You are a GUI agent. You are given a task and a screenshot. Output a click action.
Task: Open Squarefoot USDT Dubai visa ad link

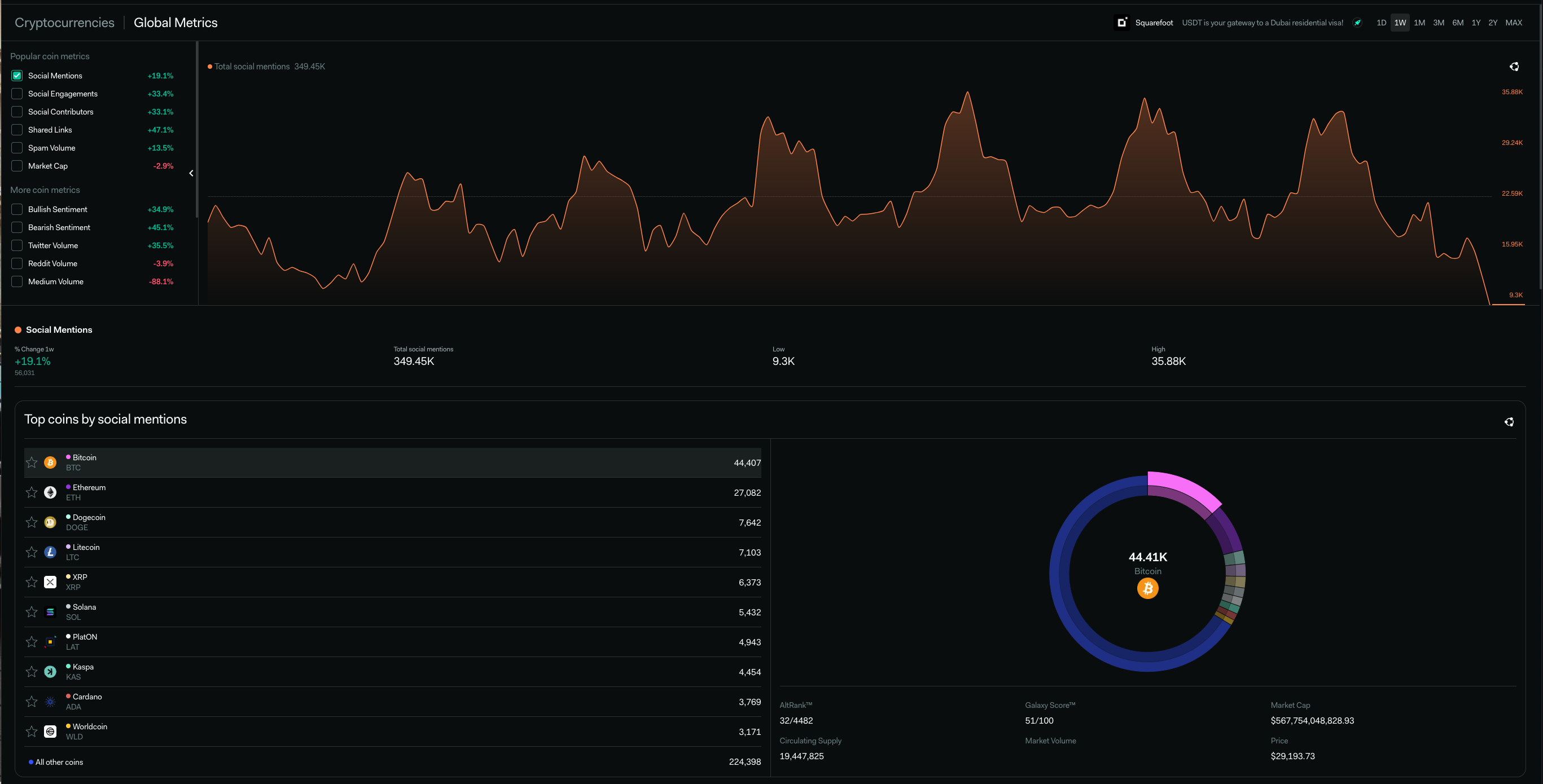(x=1262, y=23)
